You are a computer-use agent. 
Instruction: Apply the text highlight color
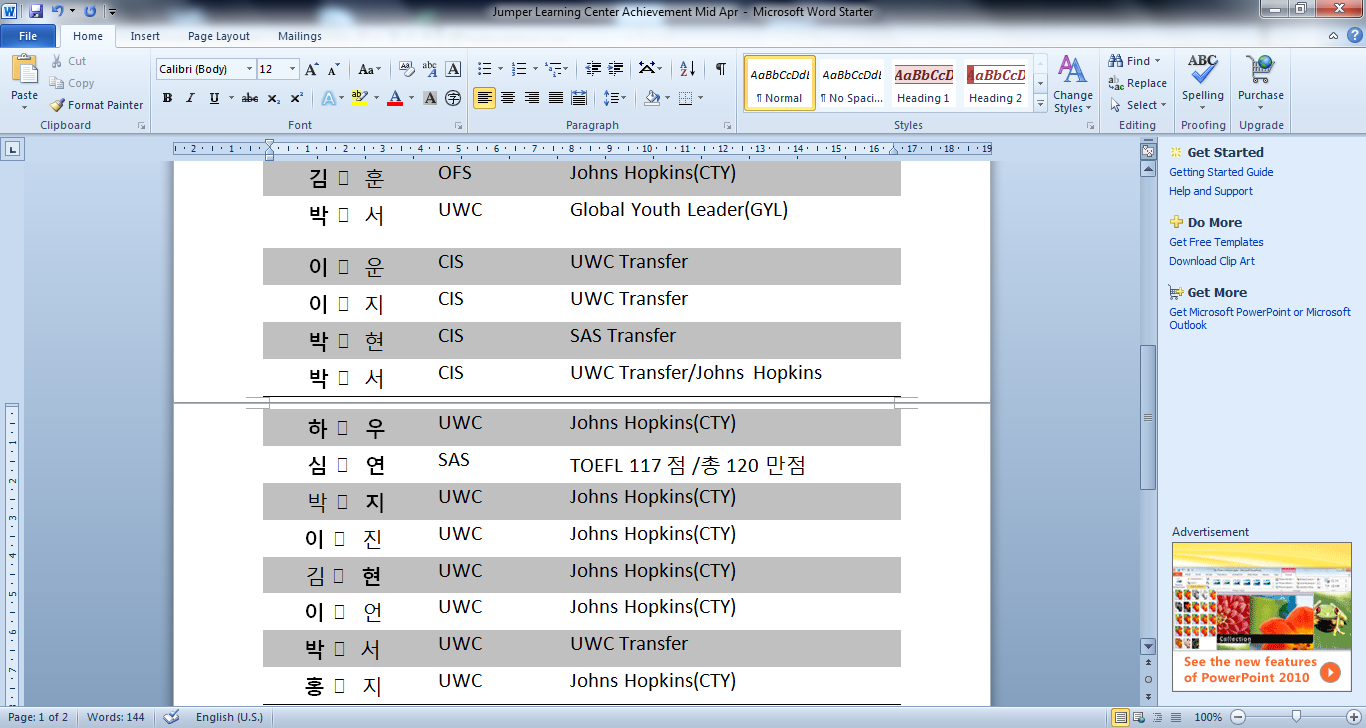(359, 98)
